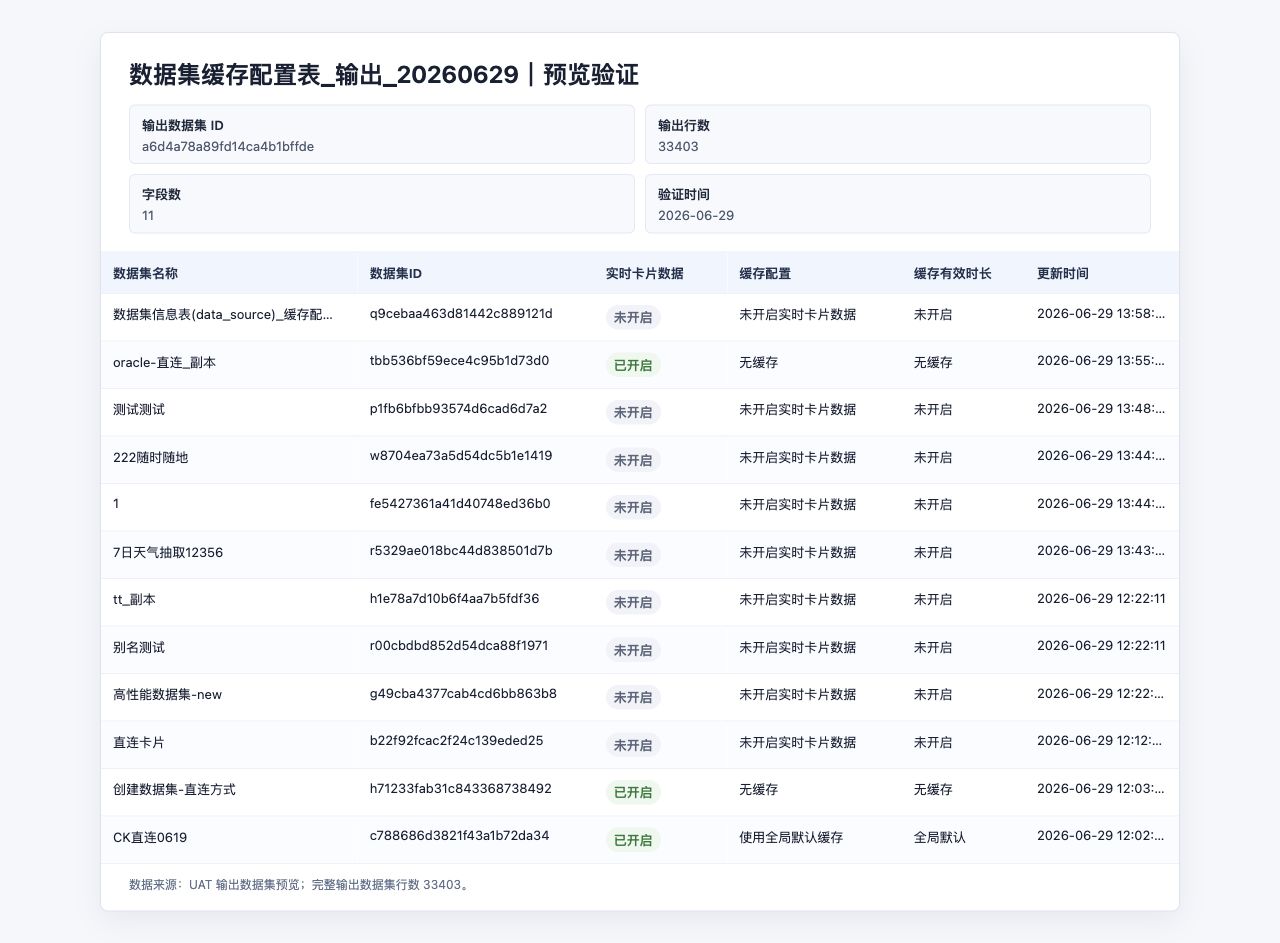Click the 数据集信息表(data_source) dataset name

pos(224,314)
